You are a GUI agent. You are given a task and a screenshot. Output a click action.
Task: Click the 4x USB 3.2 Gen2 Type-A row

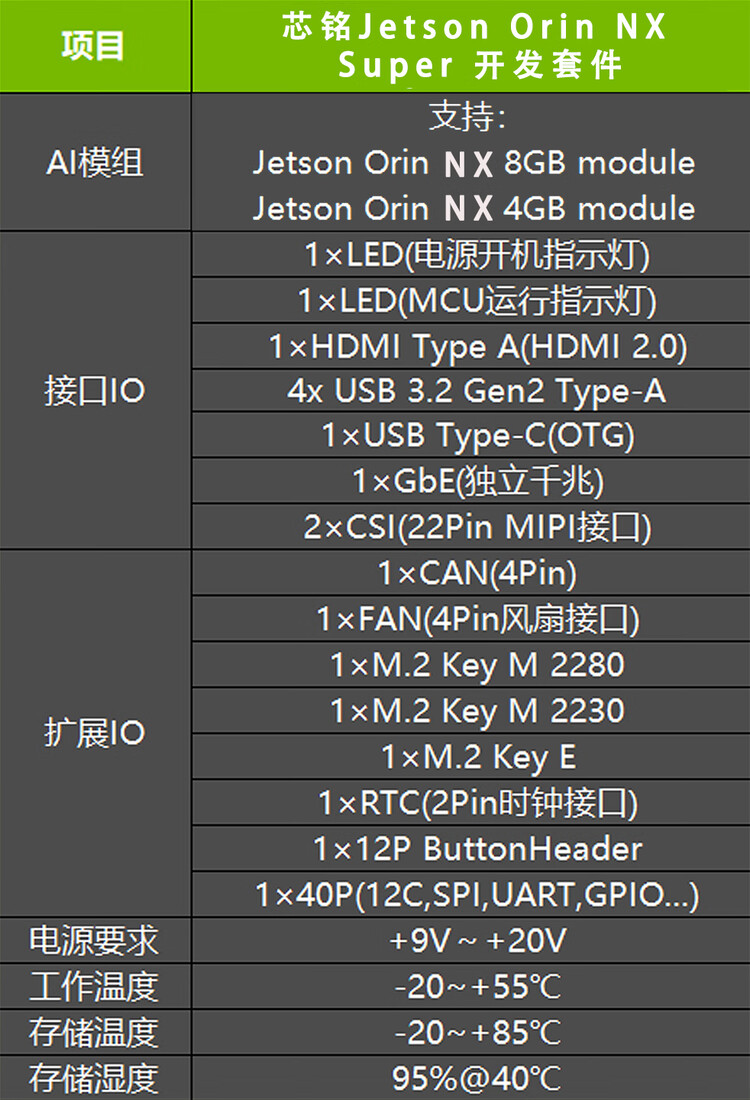tap(471, 391)
